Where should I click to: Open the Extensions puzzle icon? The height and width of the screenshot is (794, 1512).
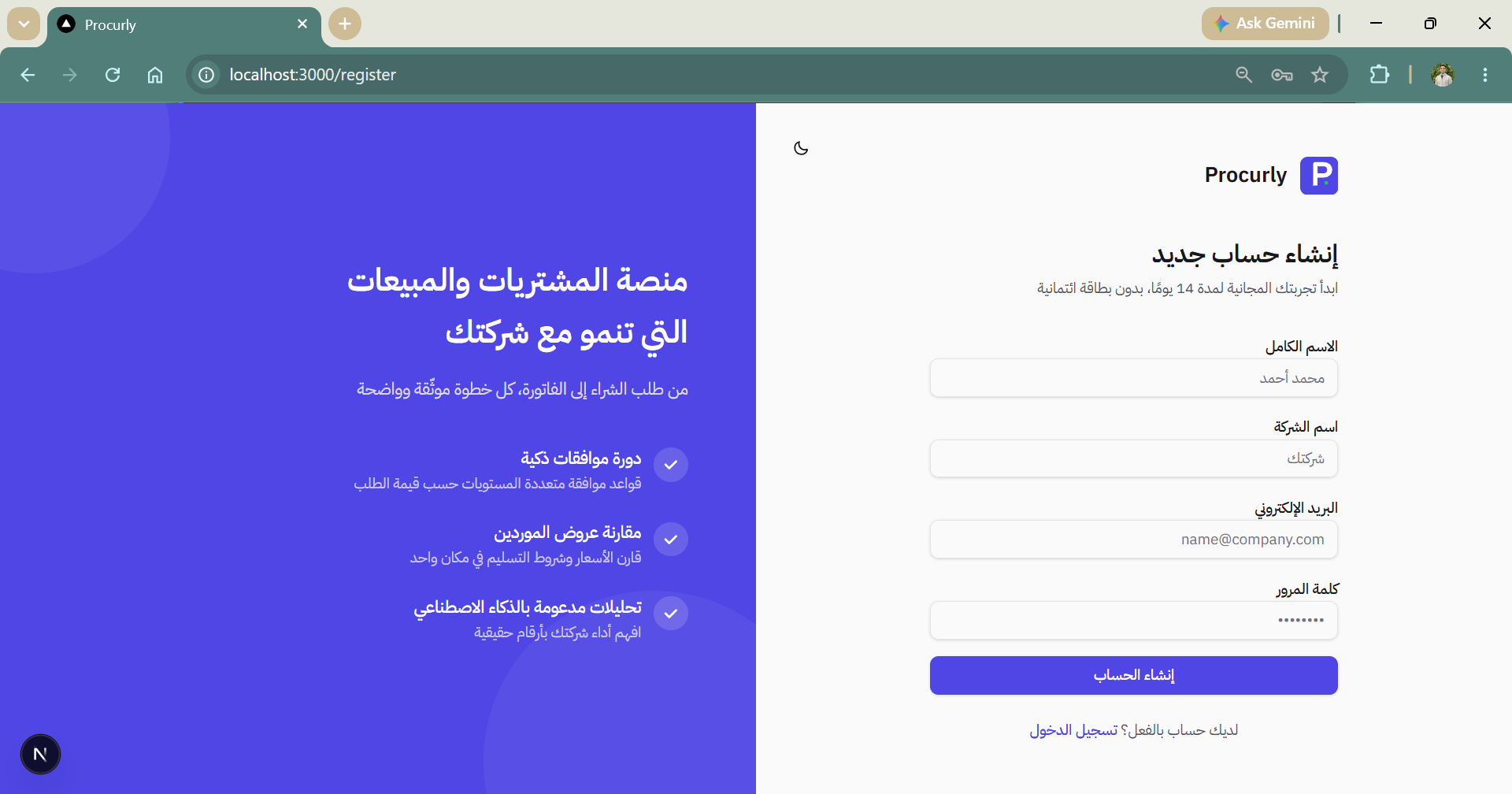click(1380, 75)
